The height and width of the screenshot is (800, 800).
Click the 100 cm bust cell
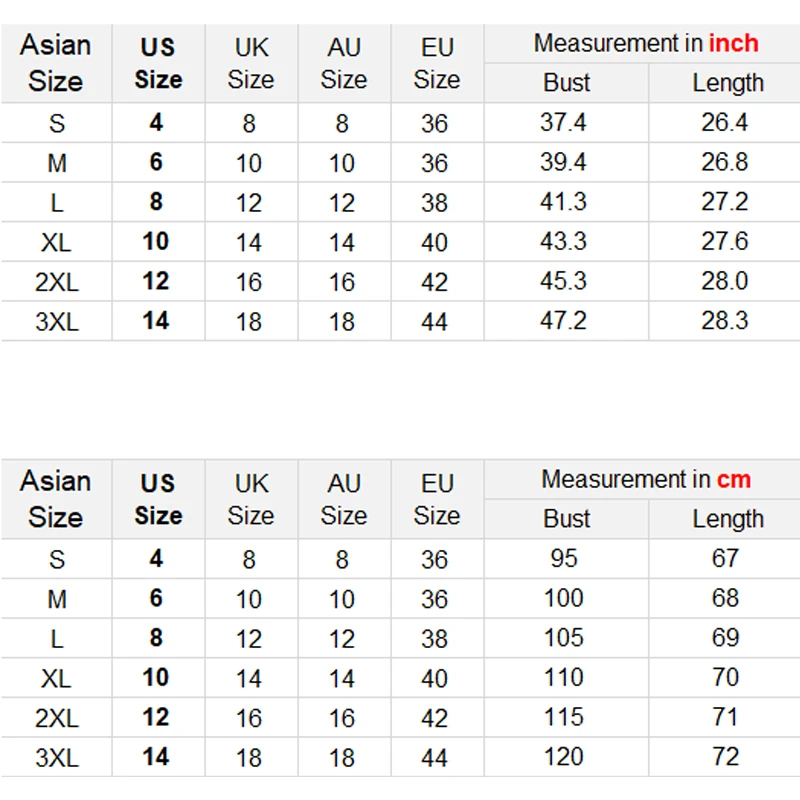click(564, 598)
